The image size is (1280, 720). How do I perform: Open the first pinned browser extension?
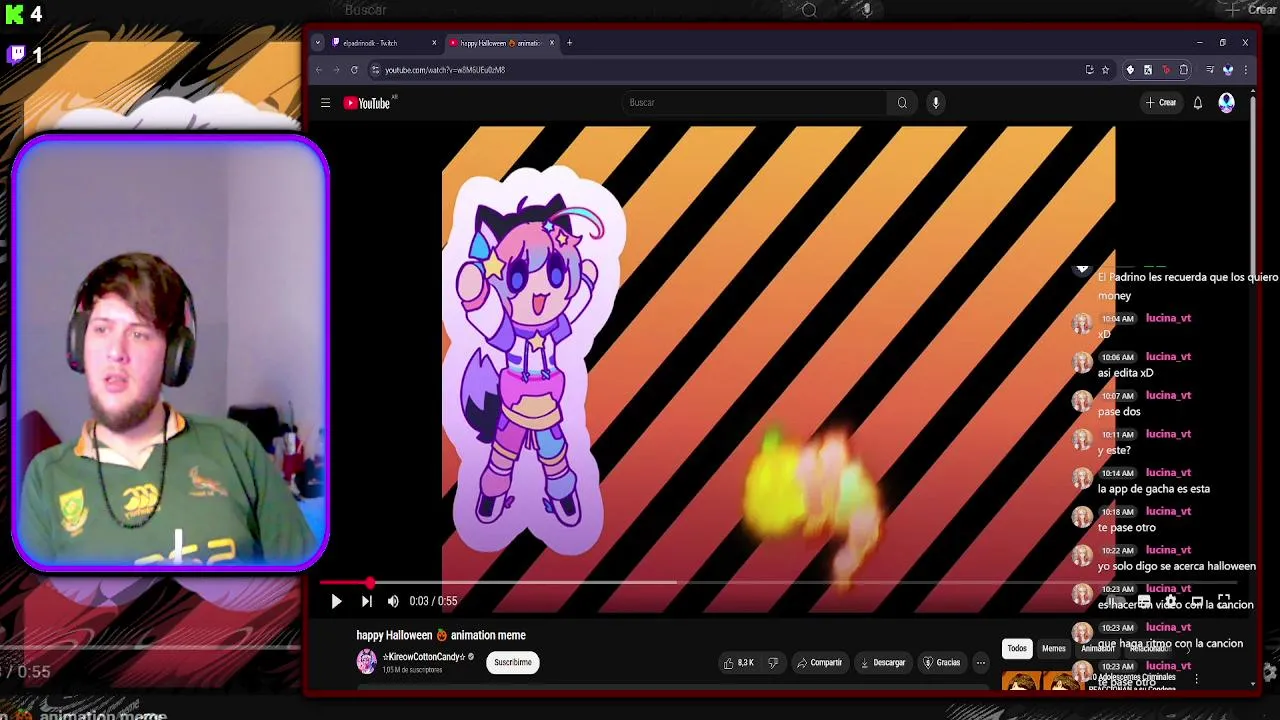click(1130, 70)
